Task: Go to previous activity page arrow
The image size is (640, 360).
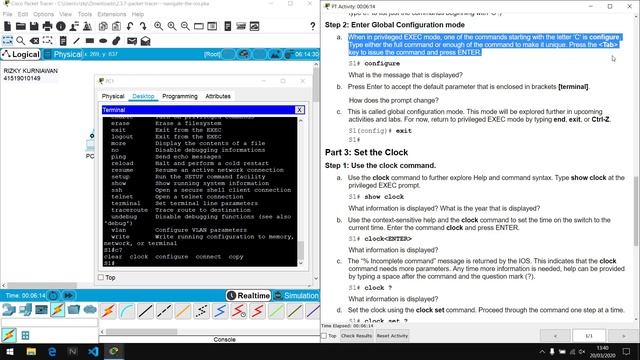Action: pyautogui.click(x=555, y=336)
